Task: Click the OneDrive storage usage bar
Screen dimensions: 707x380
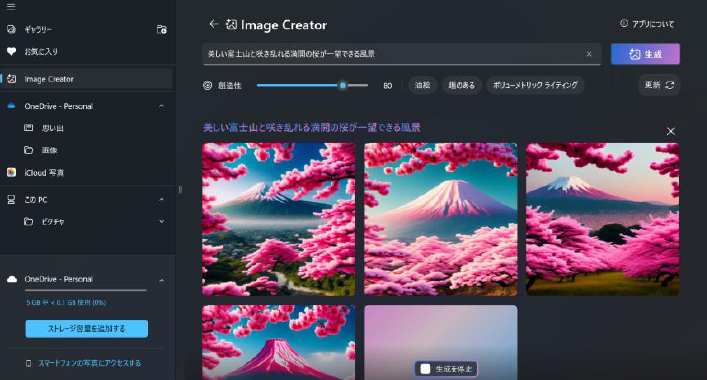Action: click(x=86, y=290)
